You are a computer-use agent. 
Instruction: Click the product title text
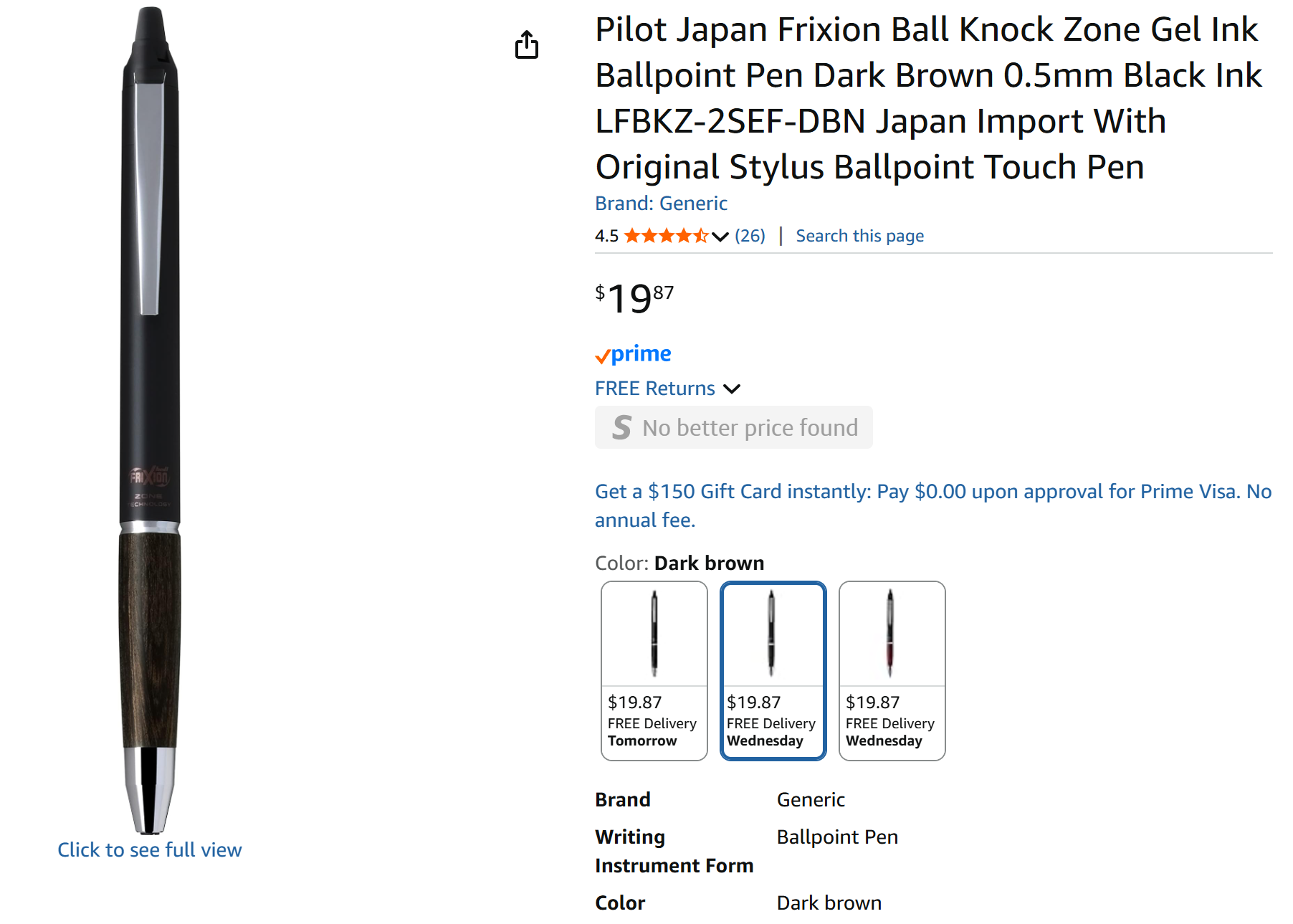coord(928,98)
